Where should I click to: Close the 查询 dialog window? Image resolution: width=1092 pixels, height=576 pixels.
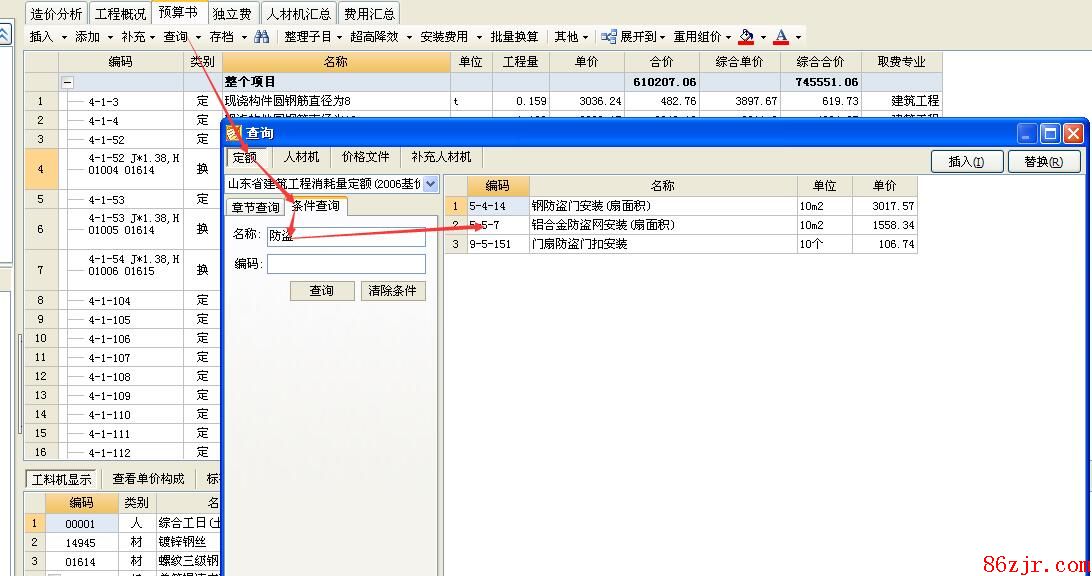point(1073,133)
